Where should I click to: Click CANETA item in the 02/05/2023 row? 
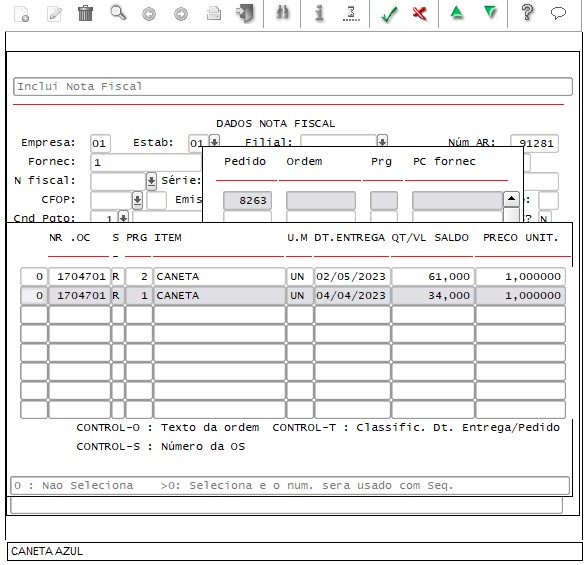[x=219, y=277]
